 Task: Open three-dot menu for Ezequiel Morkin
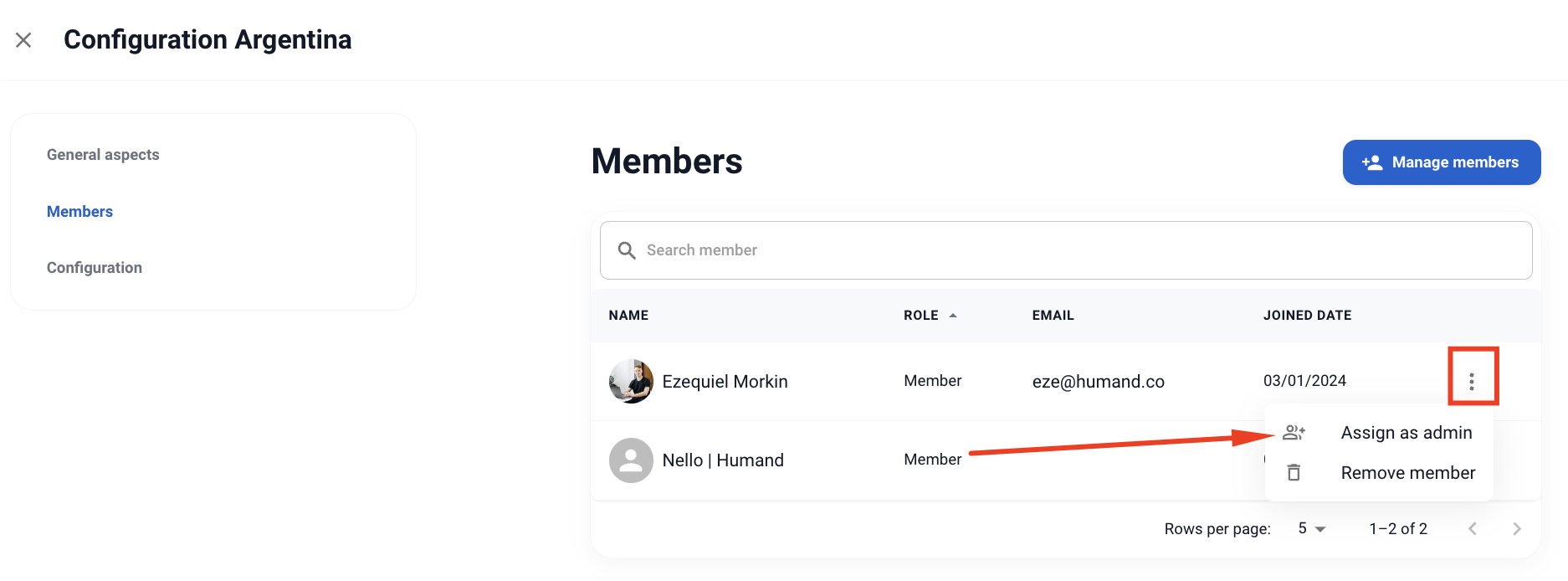click(x=1472, y=382)
